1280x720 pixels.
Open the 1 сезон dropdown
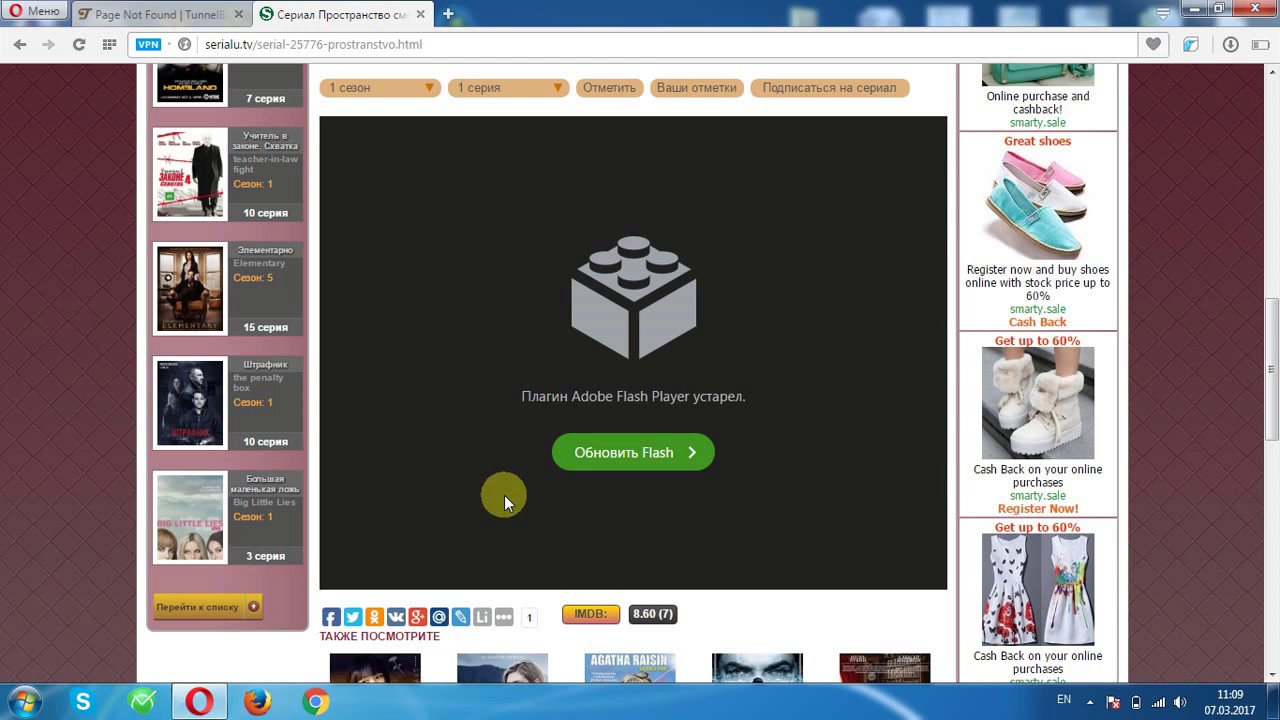pos(381,88)
